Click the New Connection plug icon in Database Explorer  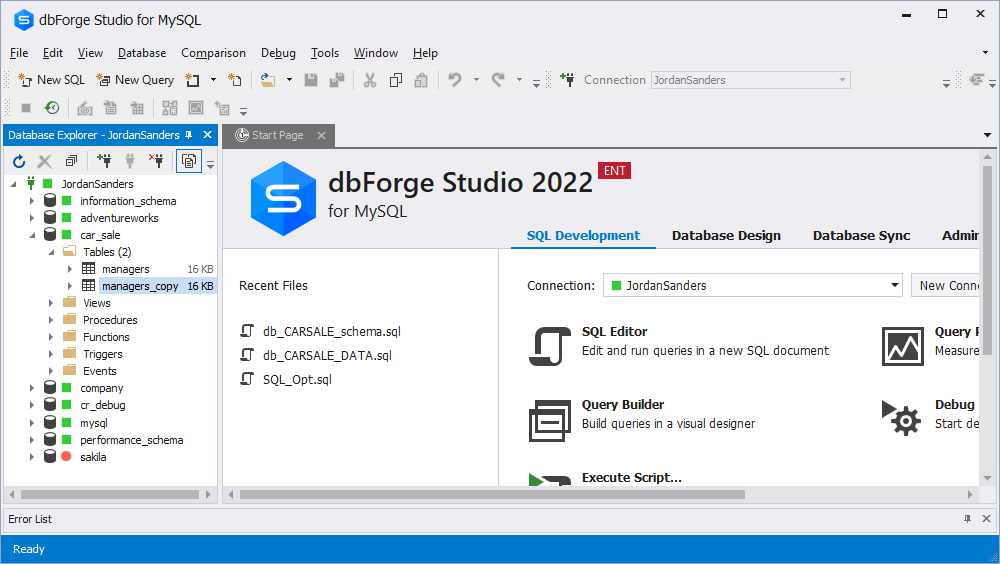click(x=104, y=161)
